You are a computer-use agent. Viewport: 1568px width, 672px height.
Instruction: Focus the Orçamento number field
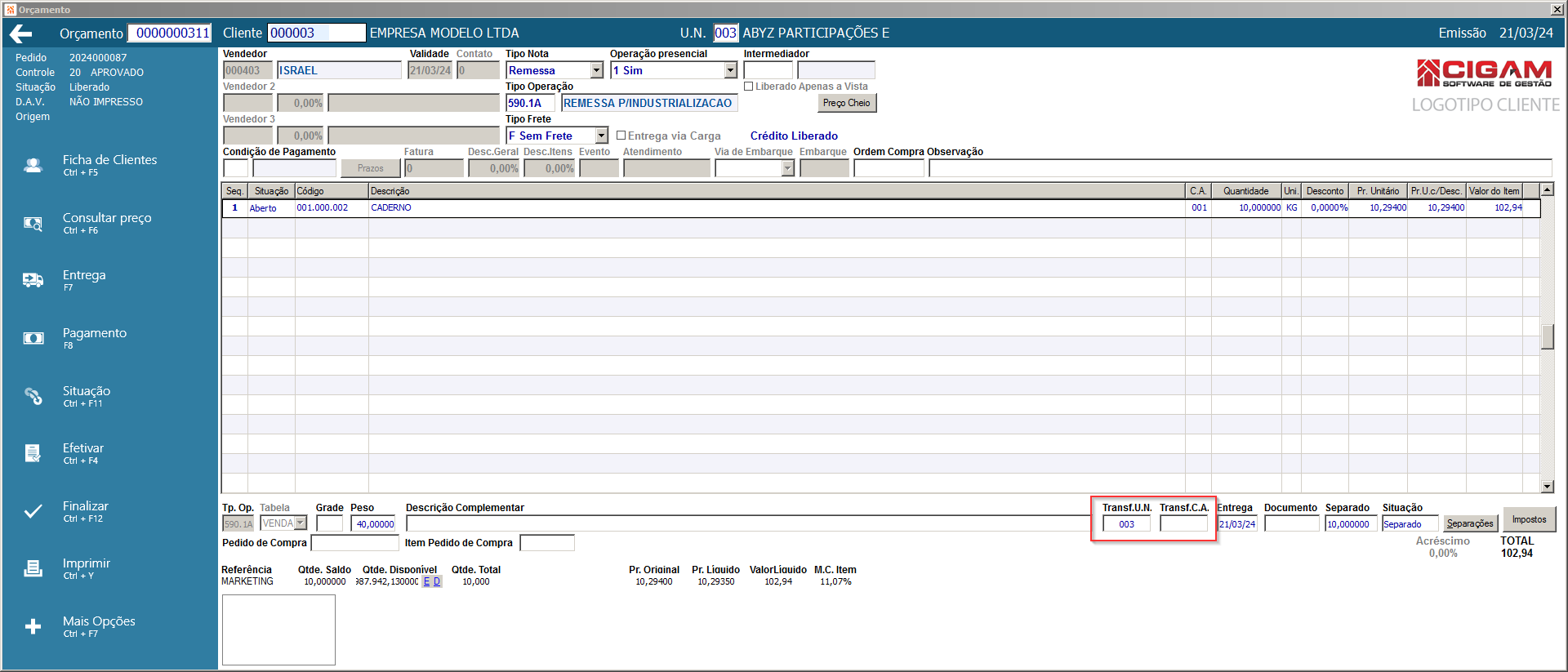171,33
